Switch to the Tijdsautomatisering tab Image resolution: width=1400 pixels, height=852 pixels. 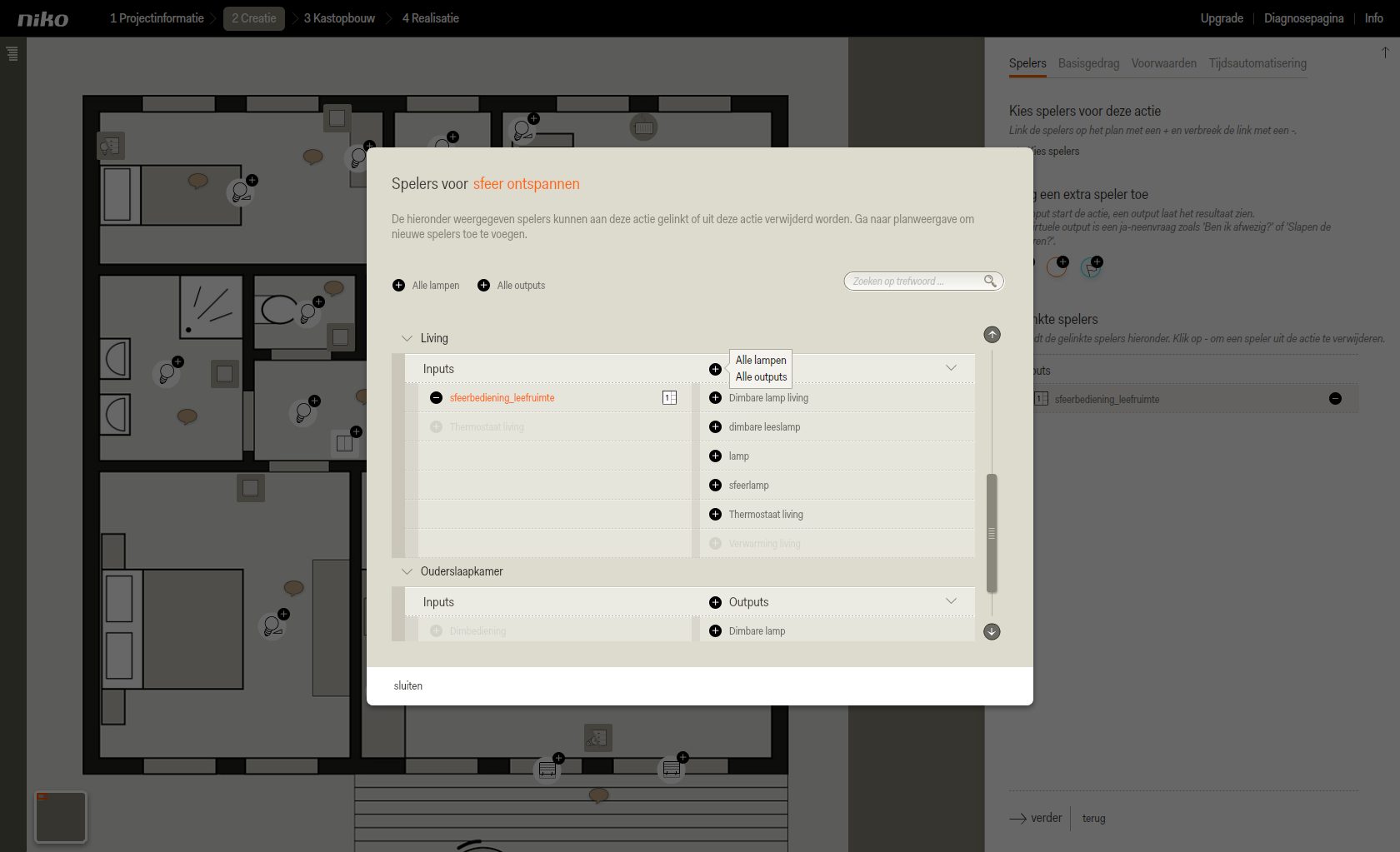click(x=1257, y=63)
